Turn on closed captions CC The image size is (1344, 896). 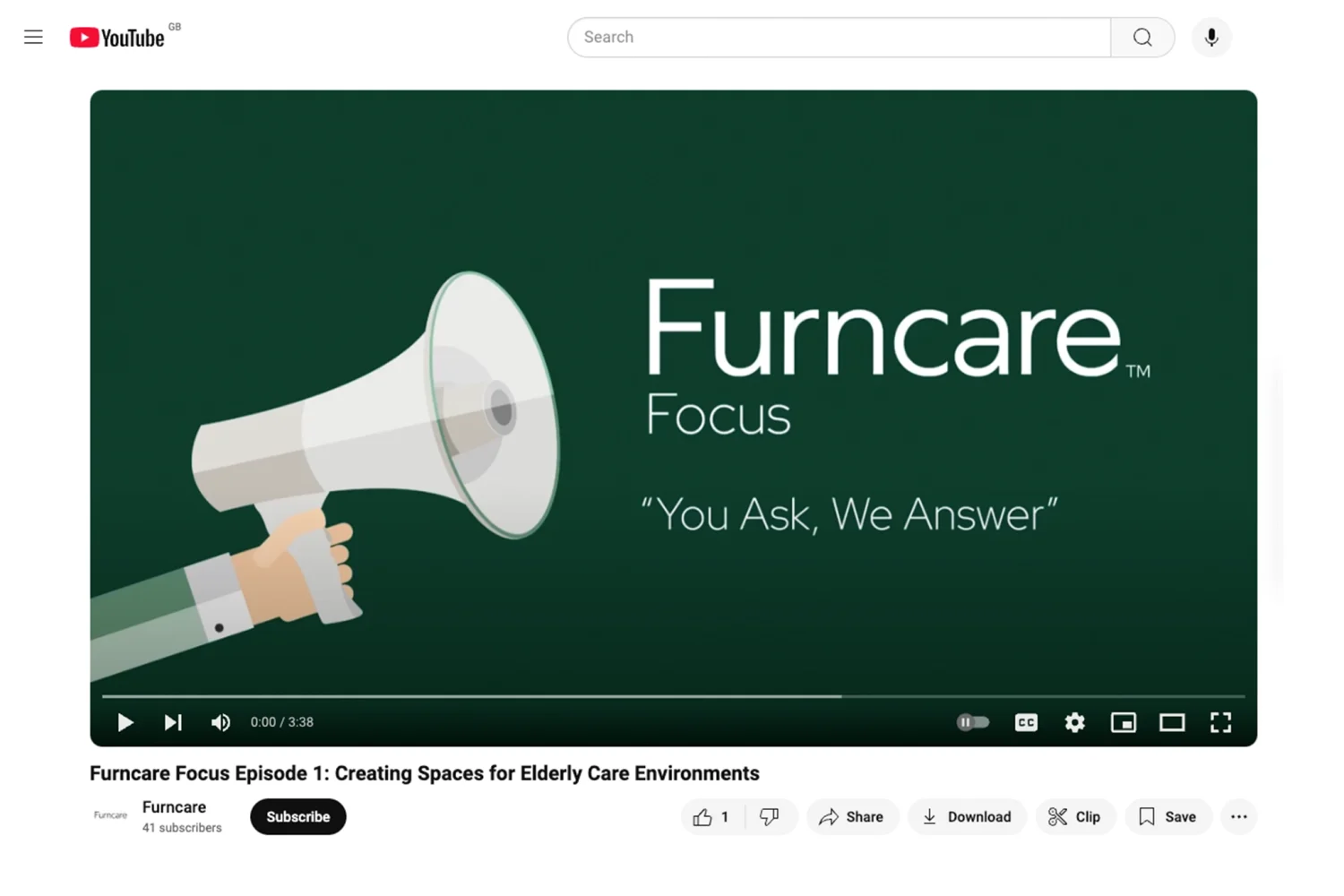1026,722
